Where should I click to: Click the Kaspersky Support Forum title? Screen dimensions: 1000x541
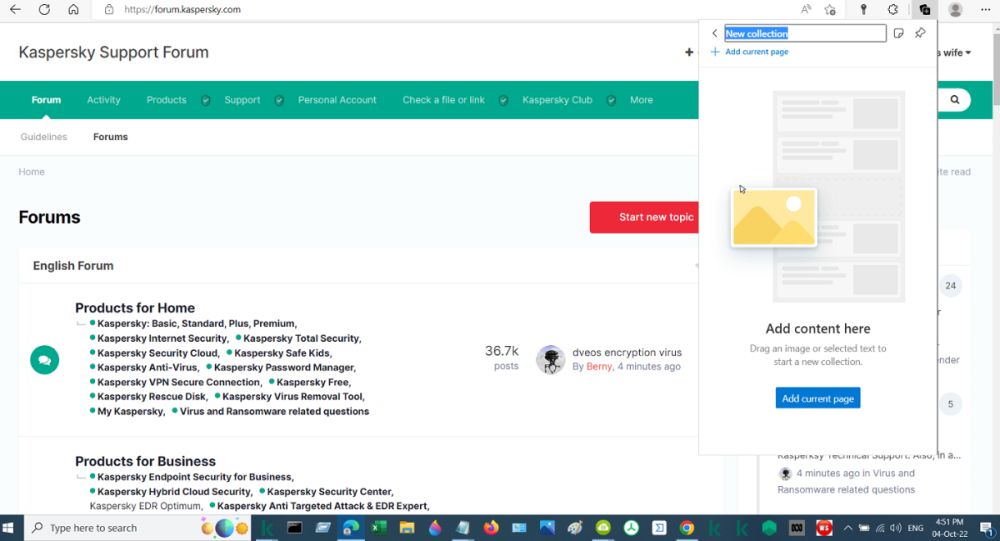pos(114,52)
